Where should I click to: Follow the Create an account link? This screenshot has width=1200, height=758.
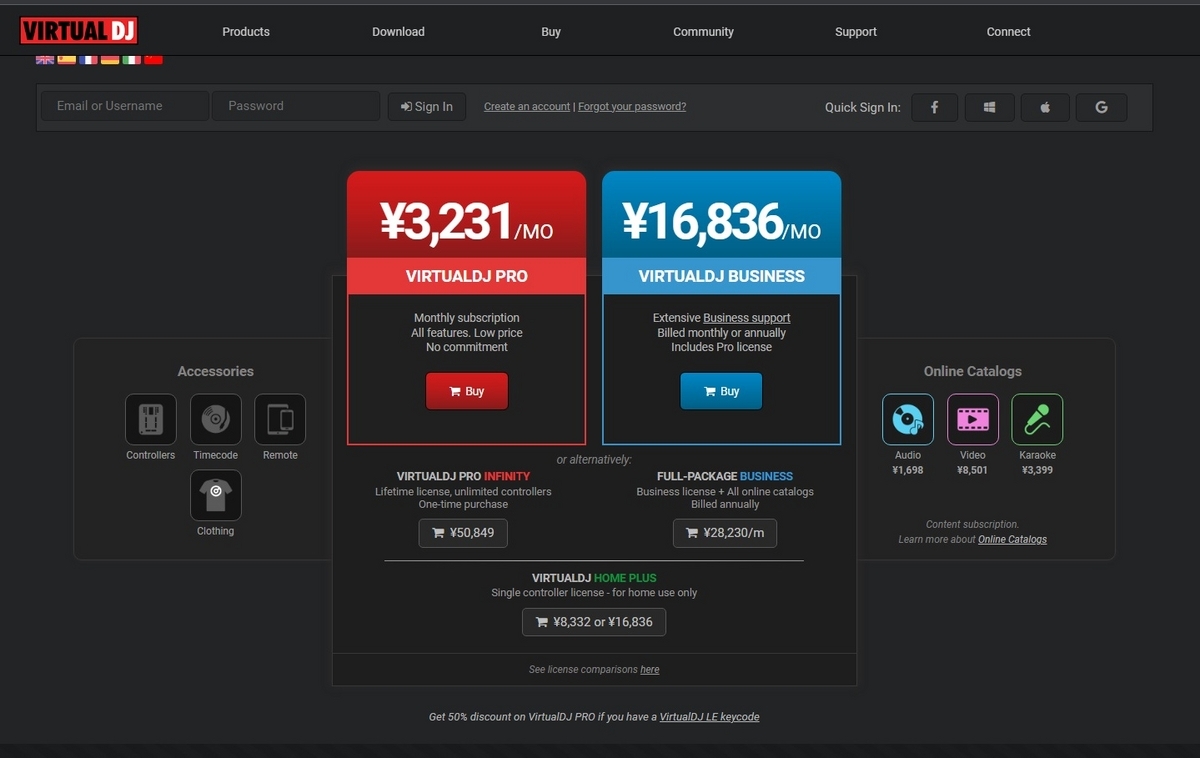click(x=527, y=107)
